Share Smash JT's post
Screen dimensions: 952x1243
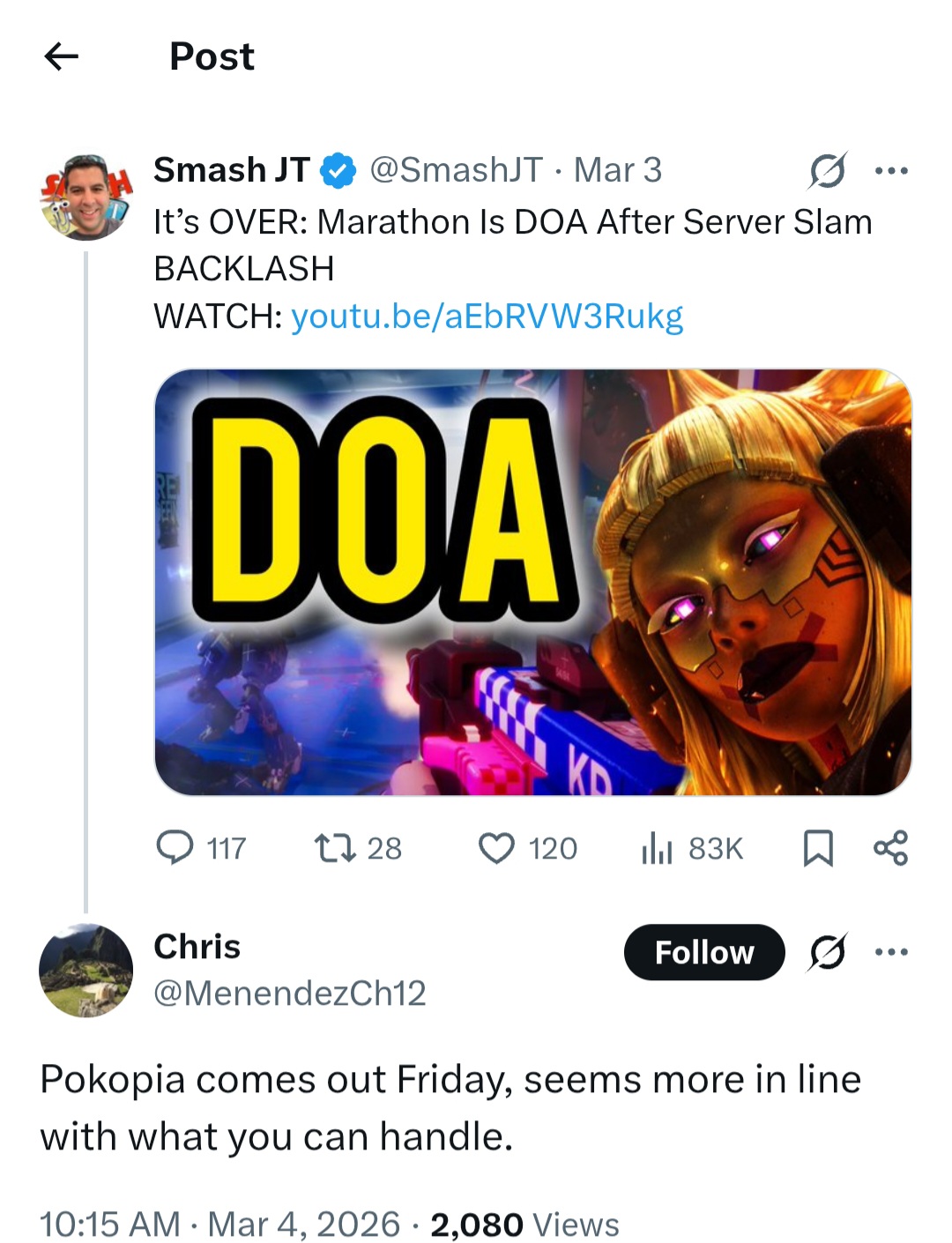890,848
